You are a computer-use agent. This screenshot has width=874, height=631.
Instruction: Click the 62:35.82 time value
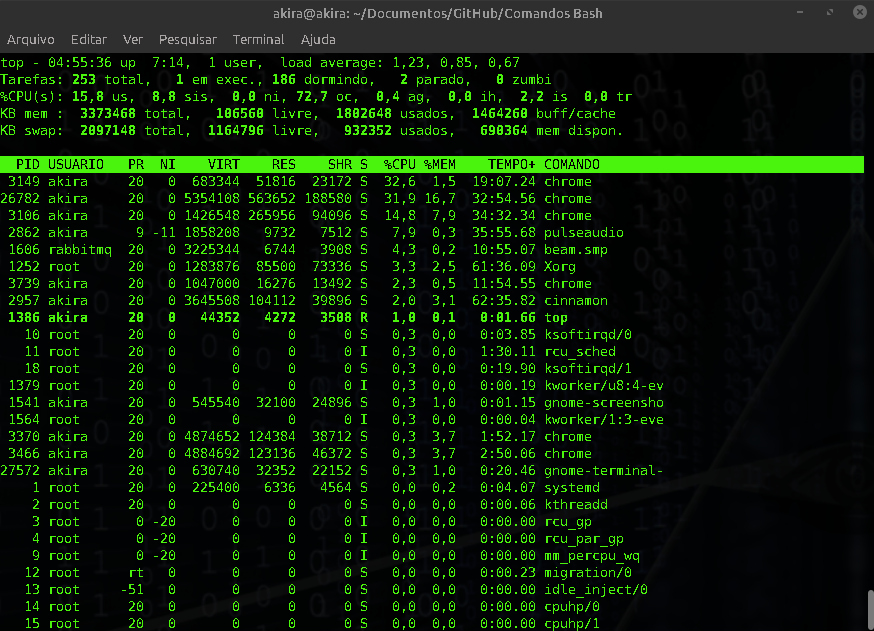(x=504, y=300)
